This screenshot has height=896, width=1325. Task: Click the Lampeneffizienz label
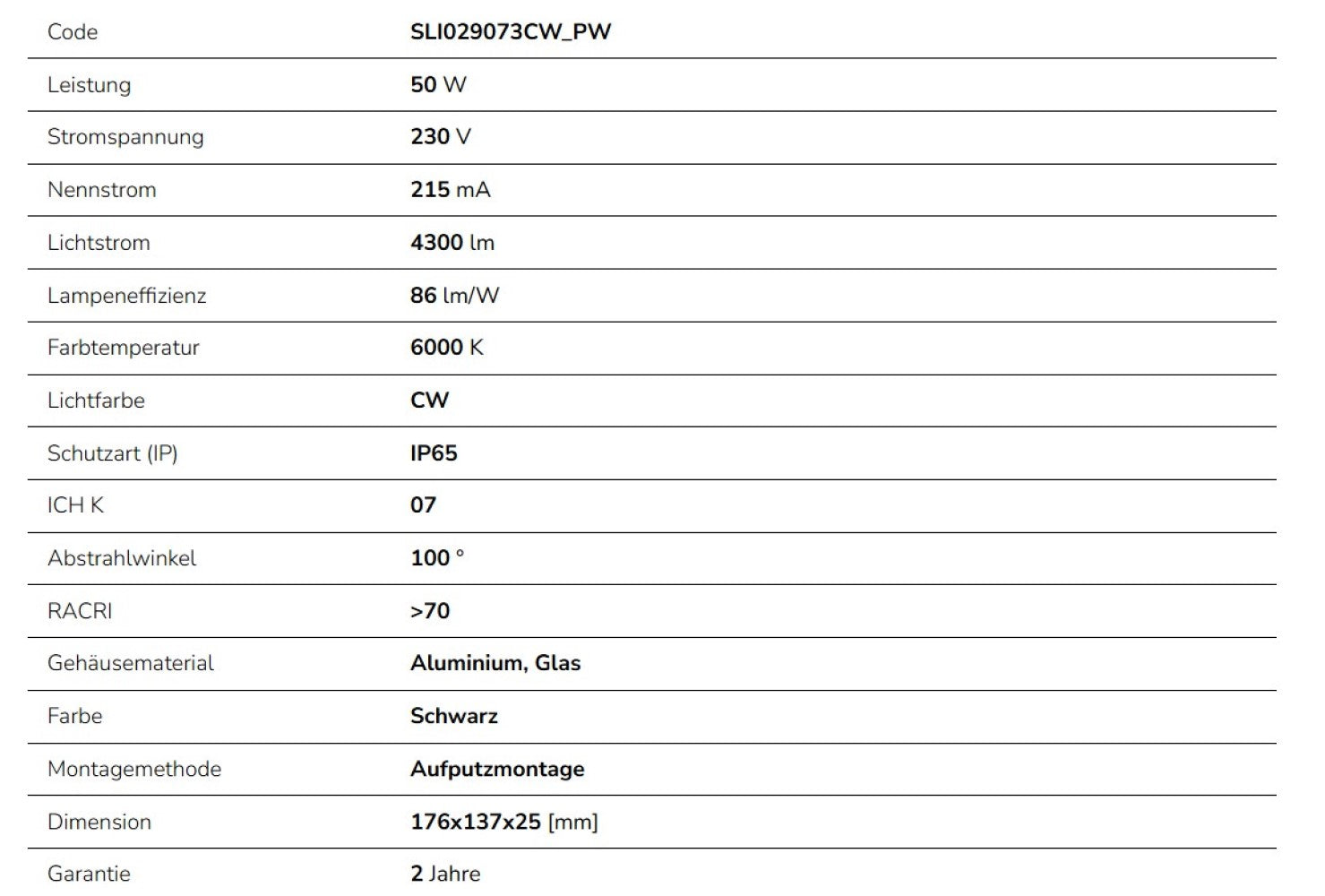point(126,296)
